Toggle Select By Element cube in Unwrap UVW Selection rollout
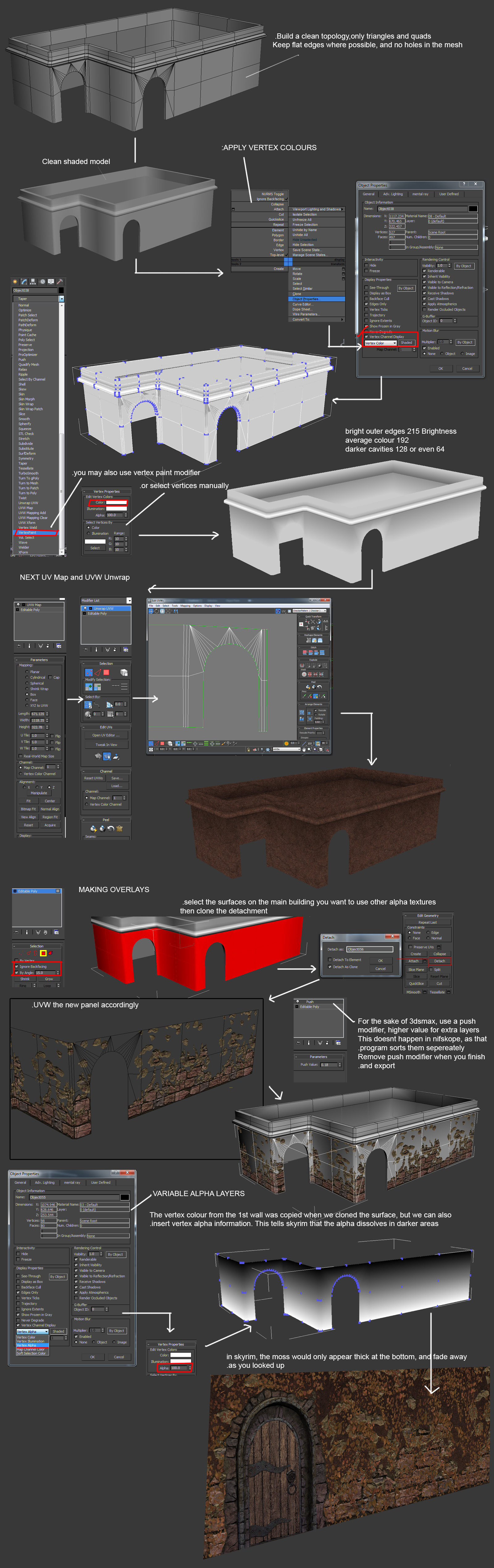 coord(124,672)
